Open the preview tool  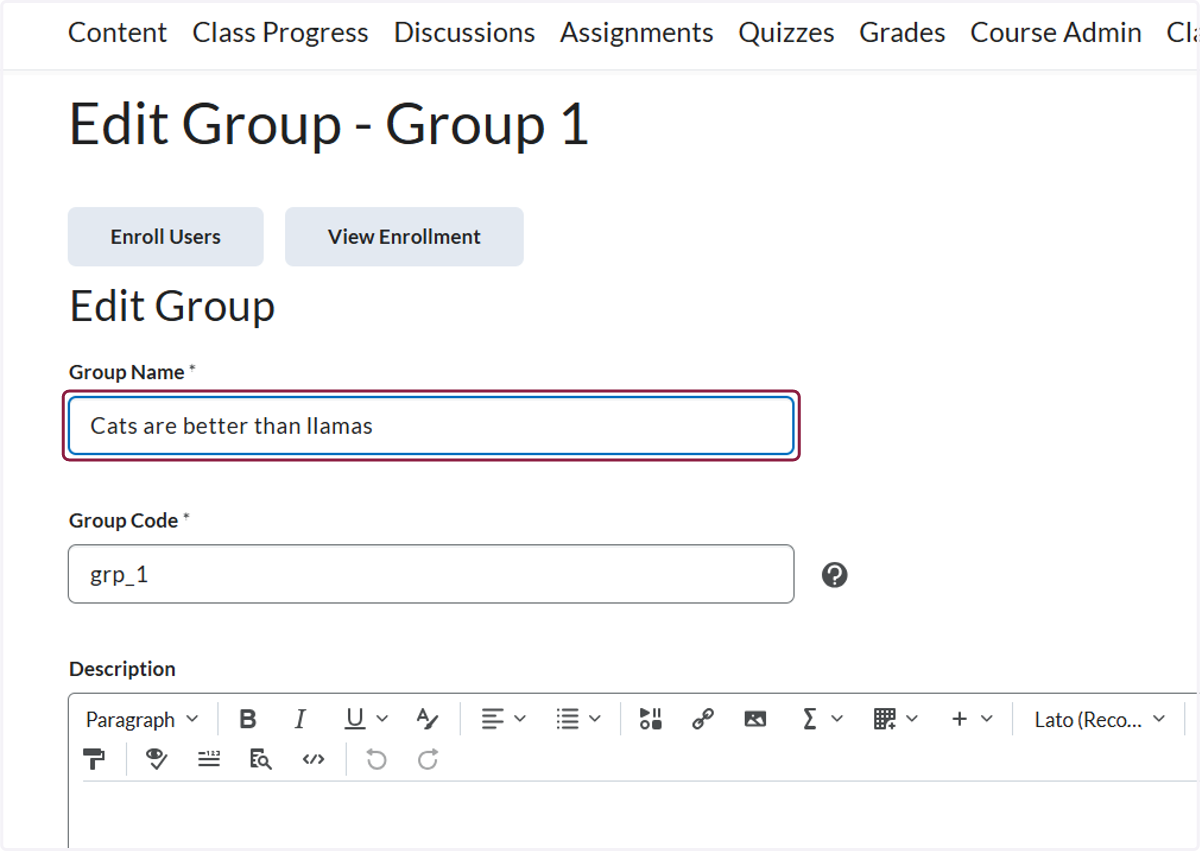click(260, 760)
